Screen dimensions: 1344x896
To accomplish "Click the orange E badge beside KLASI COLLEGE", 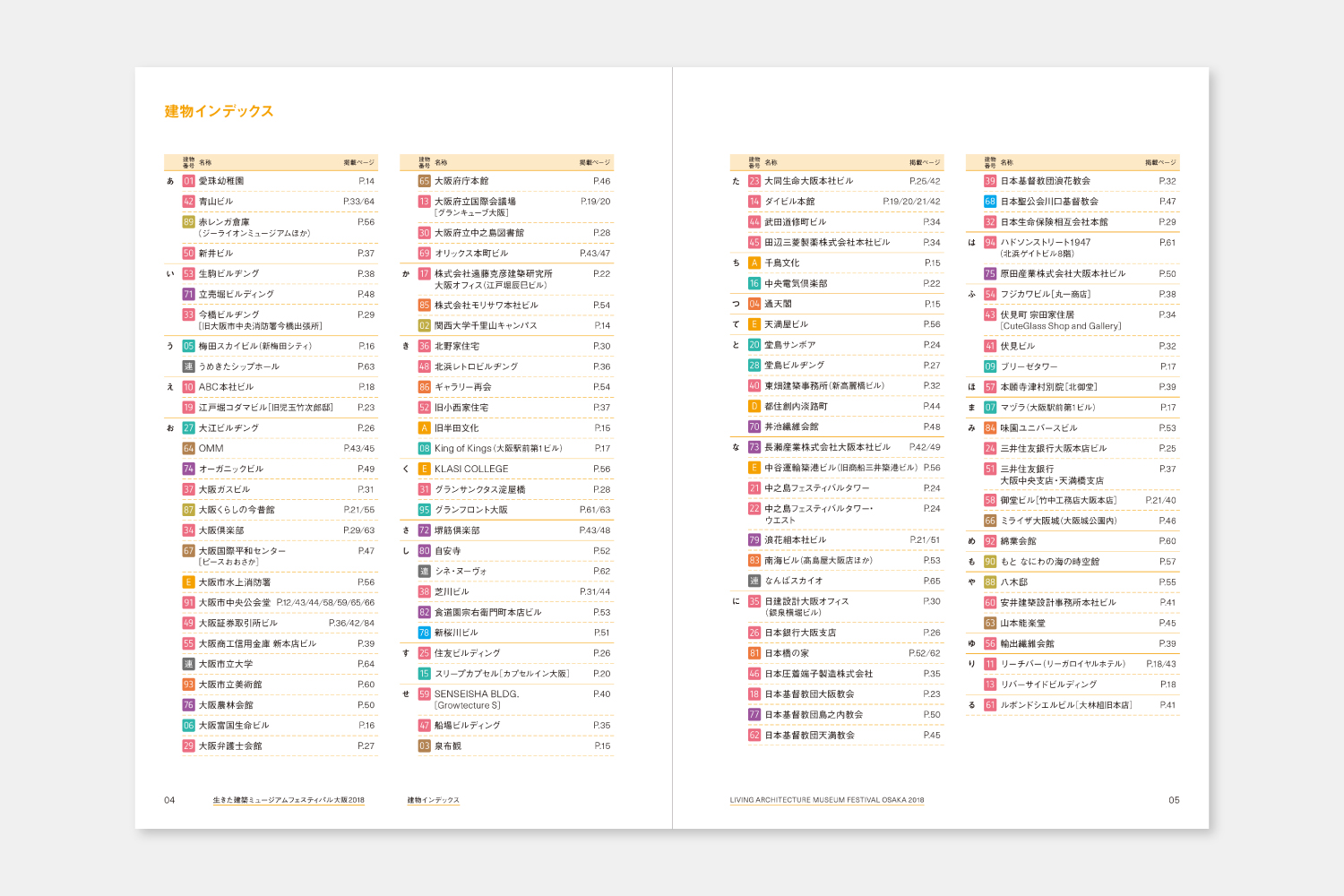I will point(425,469).
